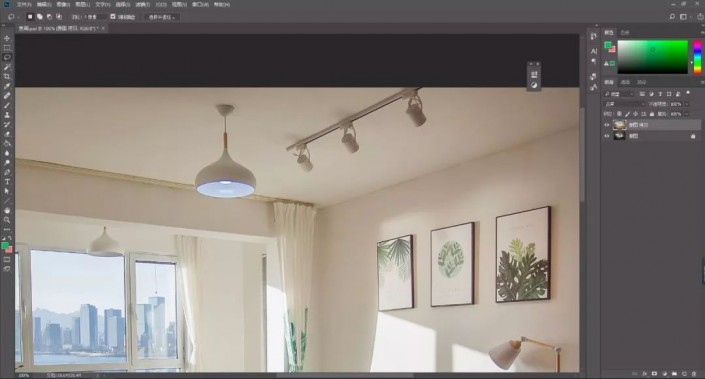Select the Horizontal Type tool
The image size is (705, 379).
[7, 182]
